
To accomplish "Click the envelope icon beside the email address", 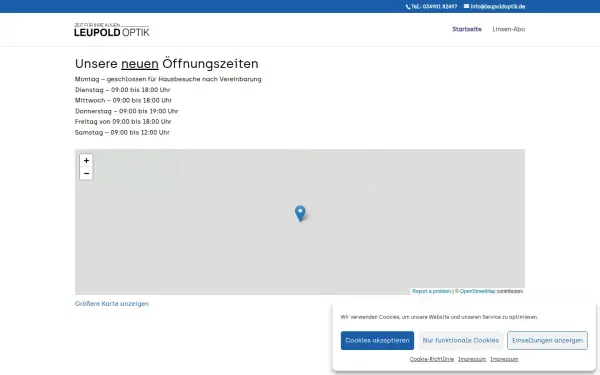I will pyautogui.click(x=466, y=6).
